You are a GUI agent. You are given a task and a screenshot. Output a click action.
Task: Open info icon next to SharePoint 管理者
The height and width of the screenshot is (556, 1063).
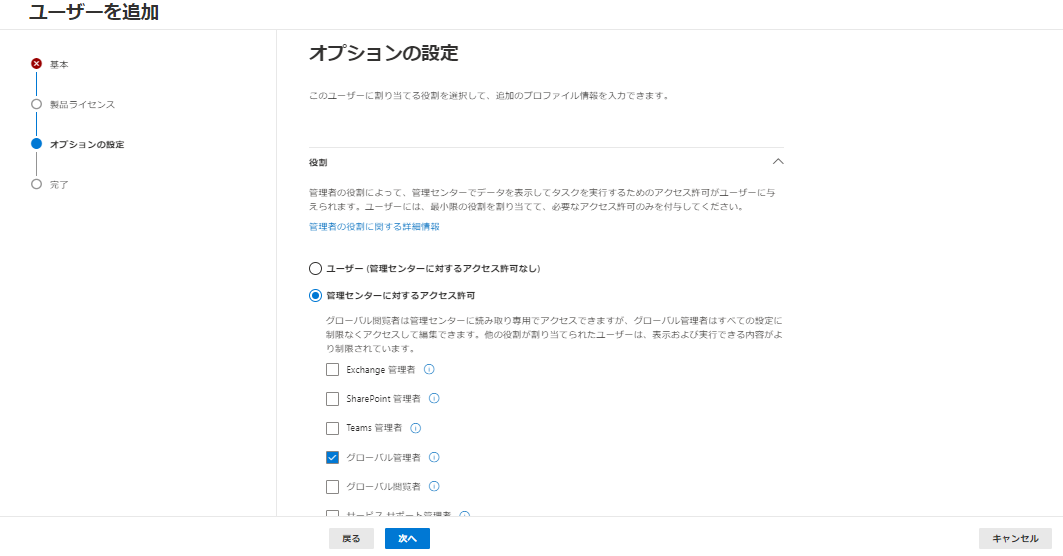pos(435,399)
